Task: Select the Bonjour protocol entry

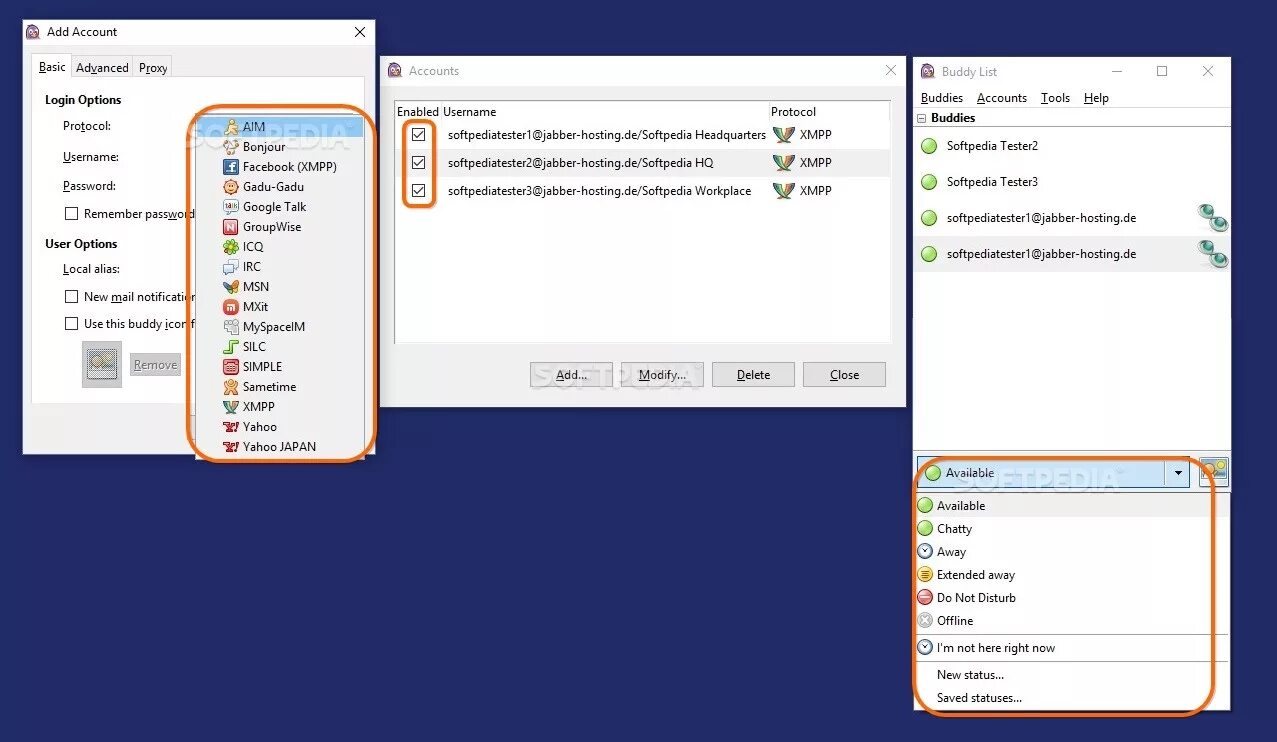Action: [x=279, y=147]
